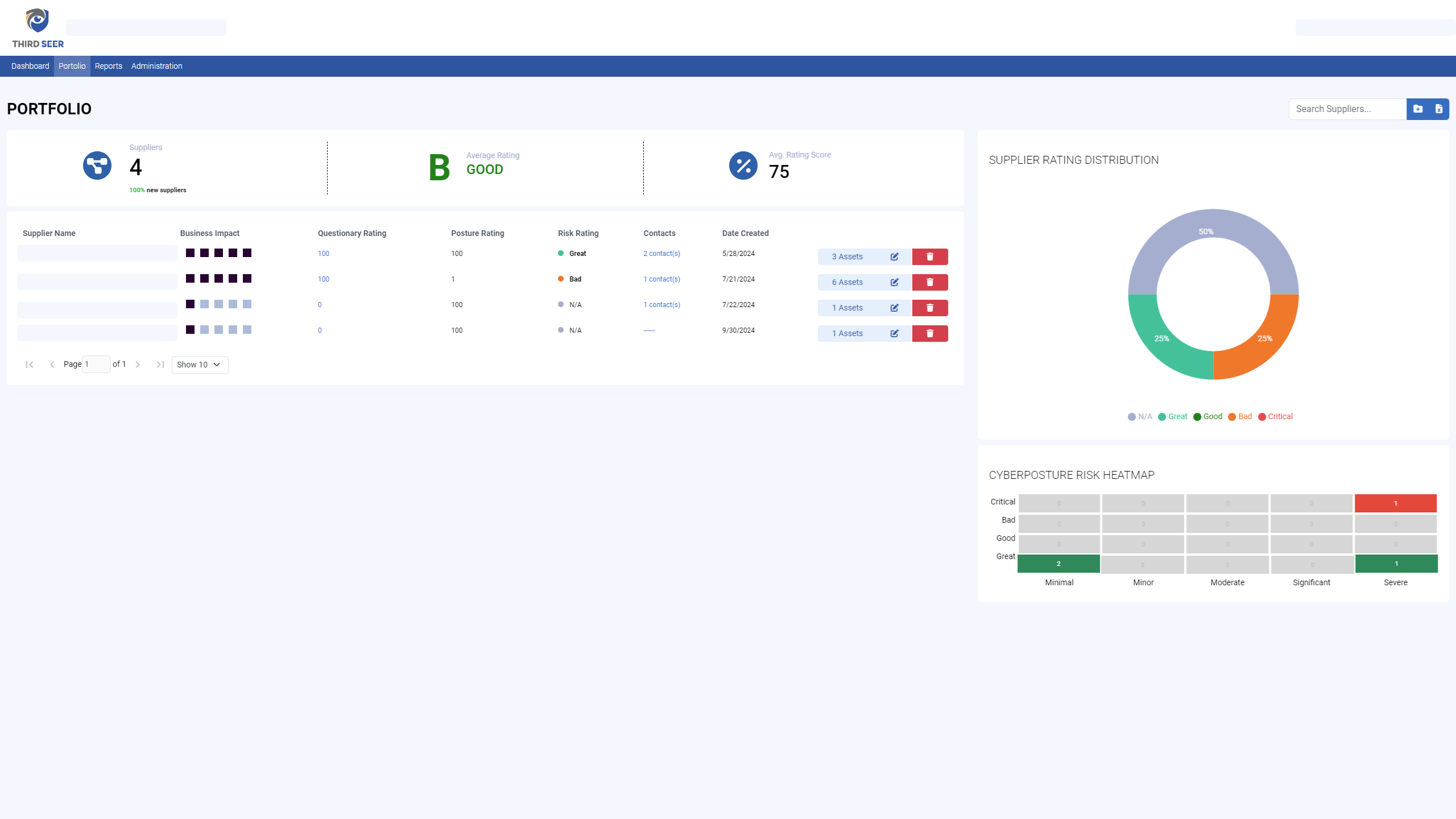Go to next page arrow
This screenshot has width=1456, height=819.
tap(138, 365)
